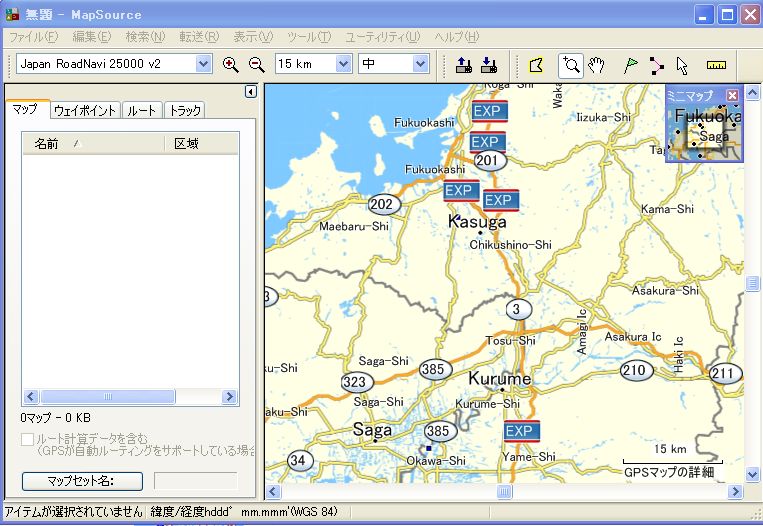Toggle include route calculation data checkbox
Viewport: 763px width, 526px height.
27,439
